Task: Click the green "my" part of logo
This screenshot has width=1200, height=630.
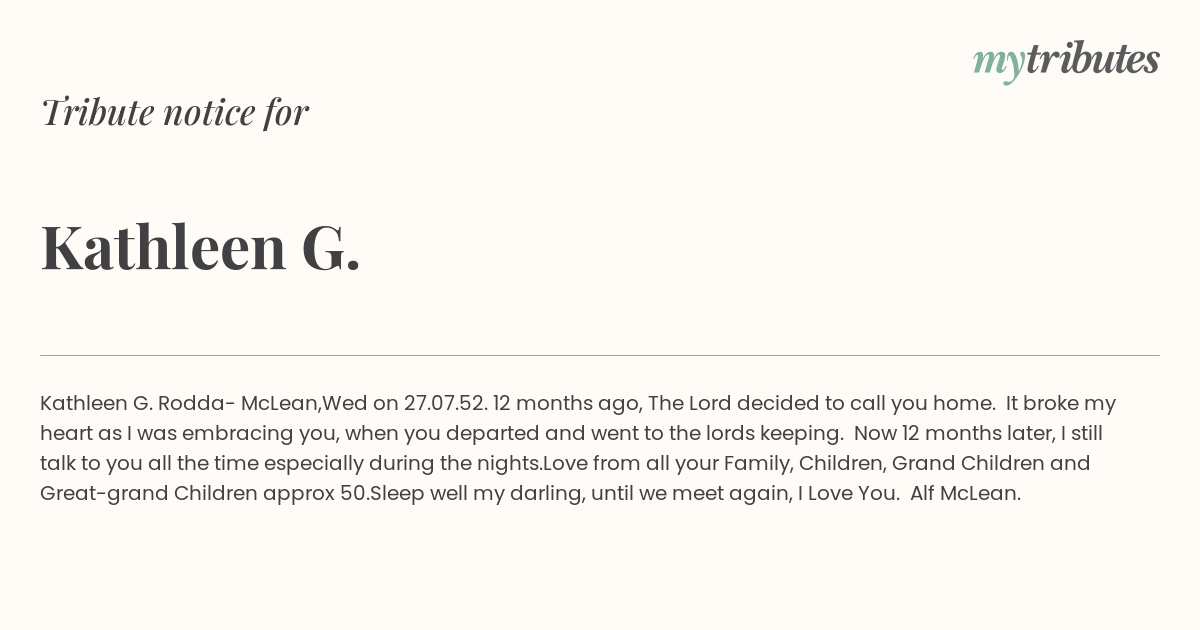Action: (x=999, y=64)
